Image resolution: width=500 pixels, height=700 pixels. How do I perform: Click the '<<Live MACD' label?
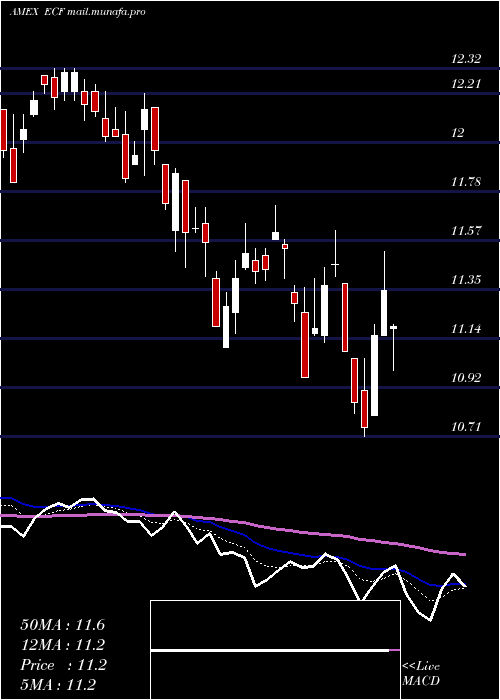pyautogui.click(x=421, y=673)
